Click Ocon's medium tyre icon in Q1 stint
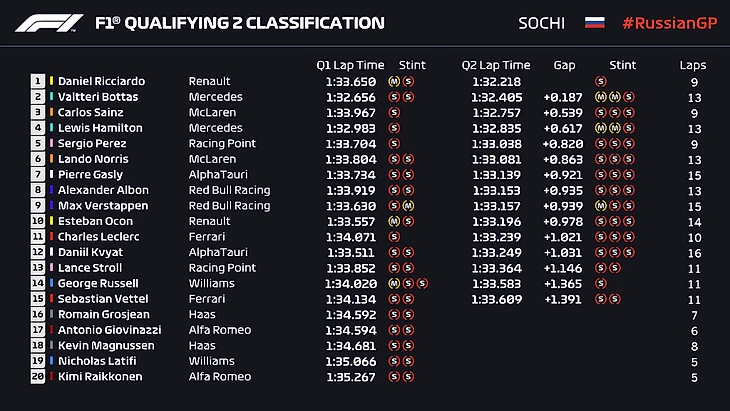This screenshot has height=411, width=730. [395, 221]
